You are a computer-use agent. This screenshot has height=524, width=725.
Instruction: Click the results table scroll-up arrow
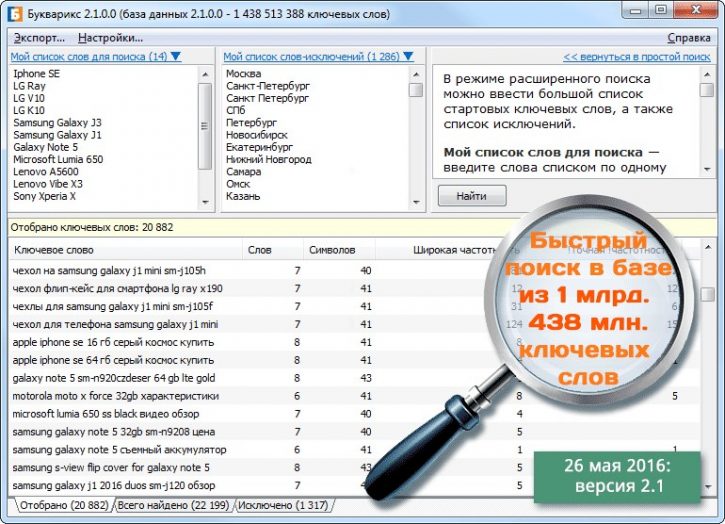tap(708, 248)
